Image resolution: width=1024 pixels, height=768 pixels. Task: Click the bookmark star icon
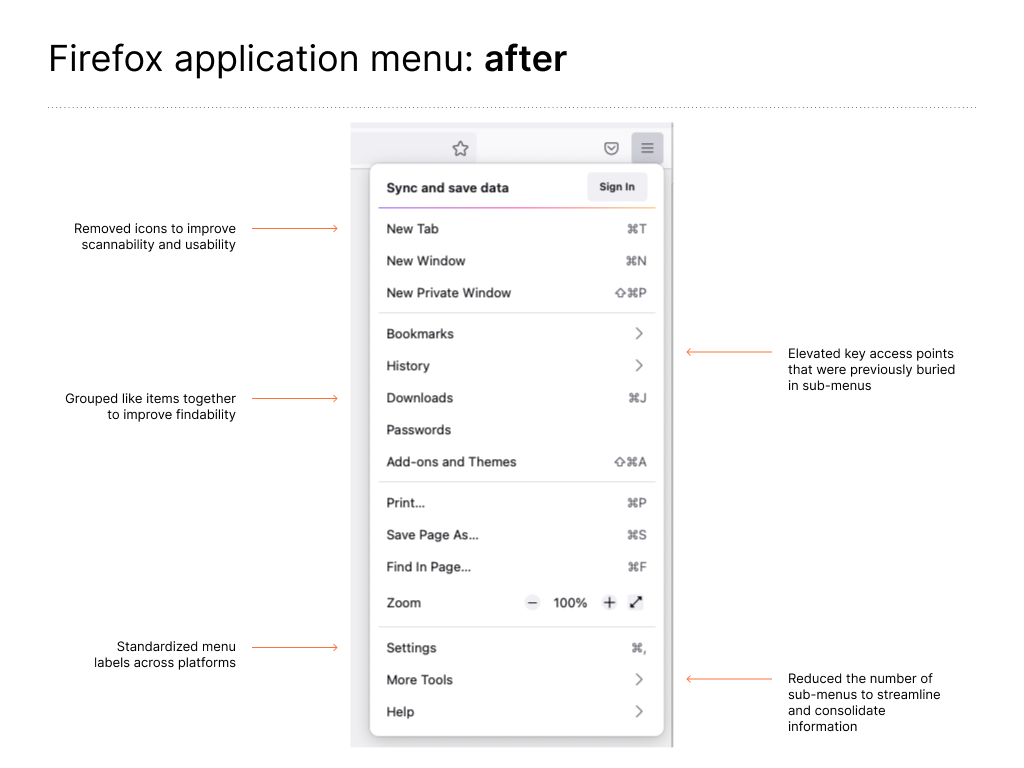point(460,149)
